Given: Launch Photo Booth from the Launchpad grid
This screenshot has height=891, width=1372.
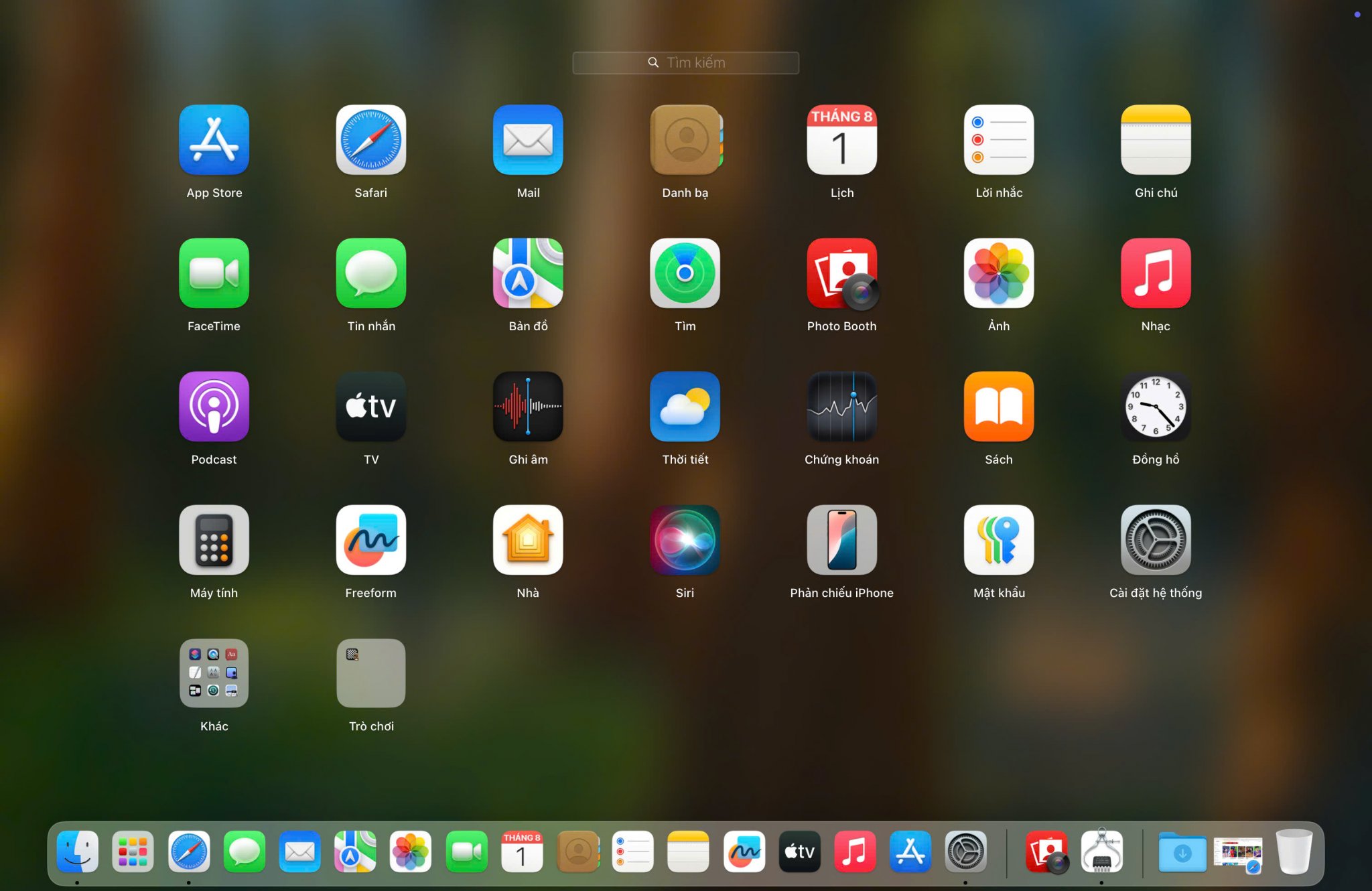Looking at the screenshot, I should [x=842, y=273].
